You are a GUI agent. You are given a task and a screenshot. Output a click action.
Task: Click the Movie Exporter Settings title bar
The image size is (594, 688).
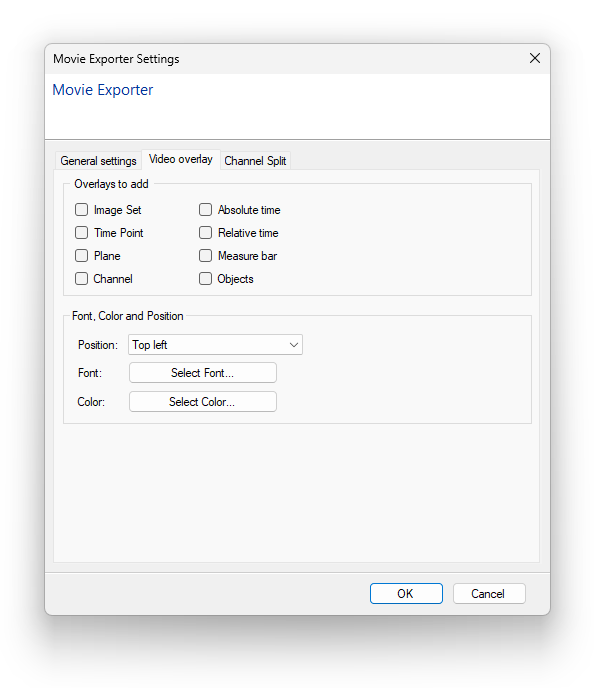click(x=285, y=59)
